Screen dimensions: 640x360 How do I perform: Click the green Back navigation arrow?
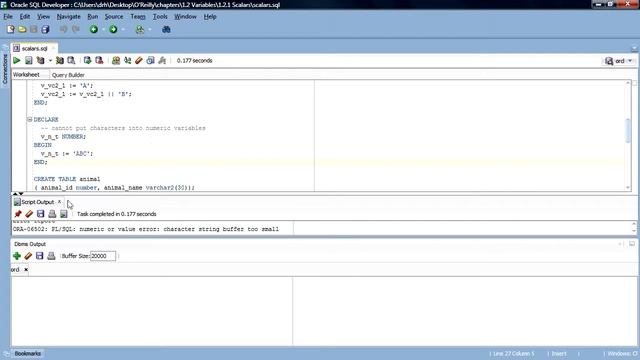[x=94, y=29]
